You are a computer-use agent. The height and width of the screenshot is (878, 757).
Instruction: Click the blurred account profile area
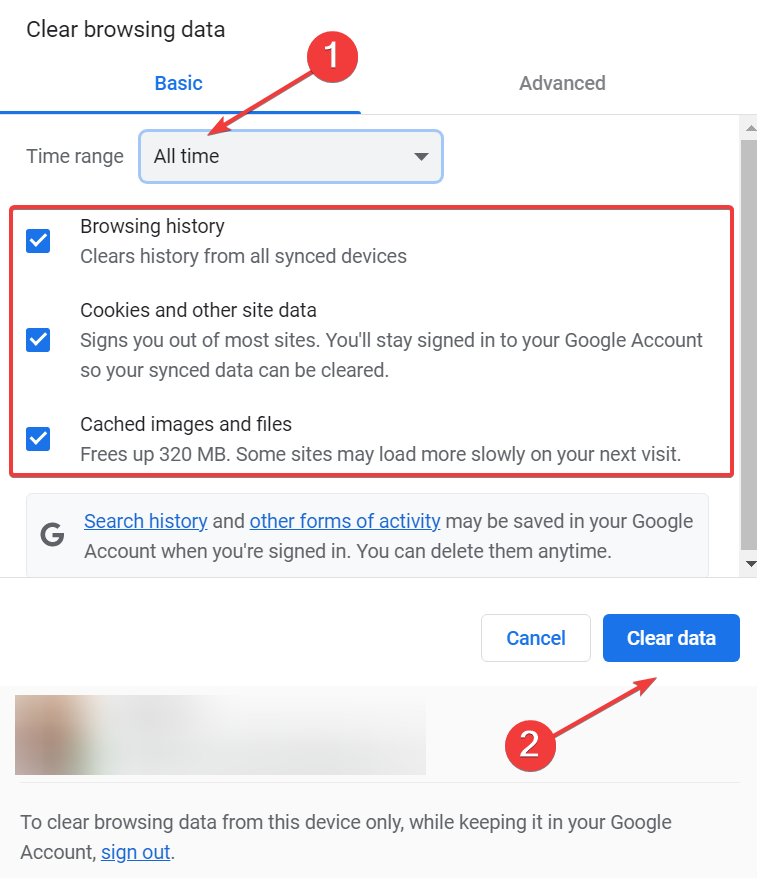pyautogui.click(x=221, y=735)
